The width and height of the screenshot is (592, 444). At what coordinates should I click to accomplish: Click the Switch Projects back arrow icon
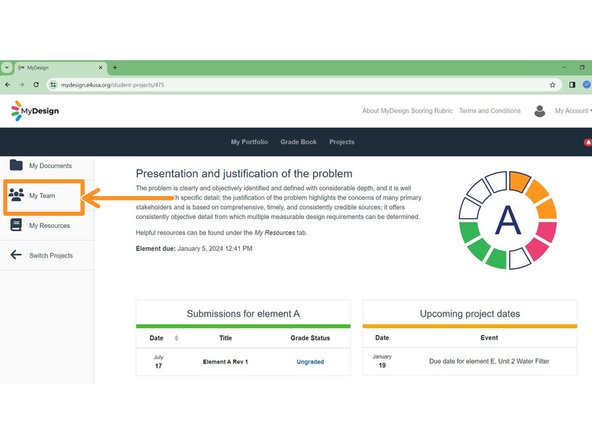16,254
